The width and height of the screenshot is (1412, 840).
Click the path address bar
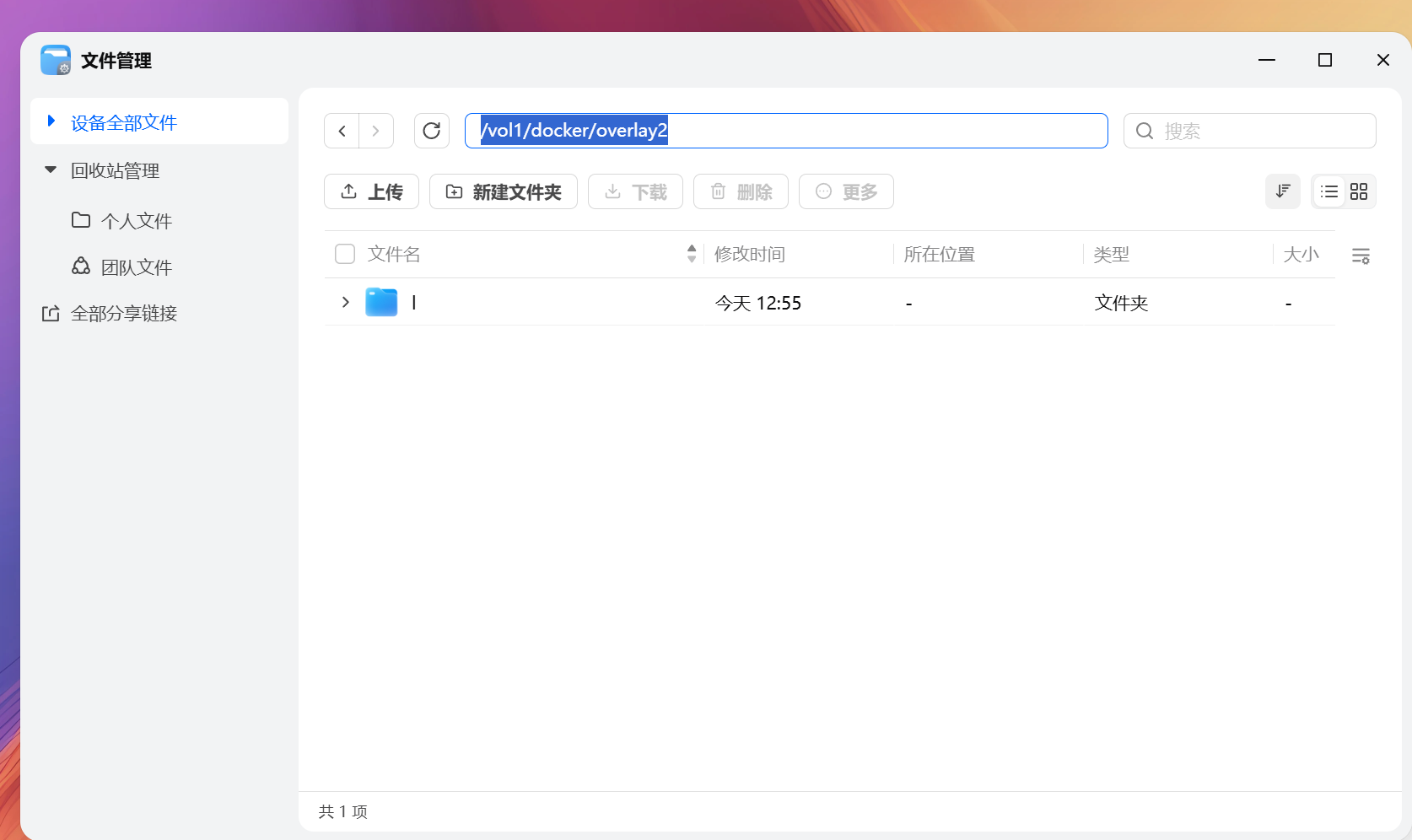coord(843,131)
